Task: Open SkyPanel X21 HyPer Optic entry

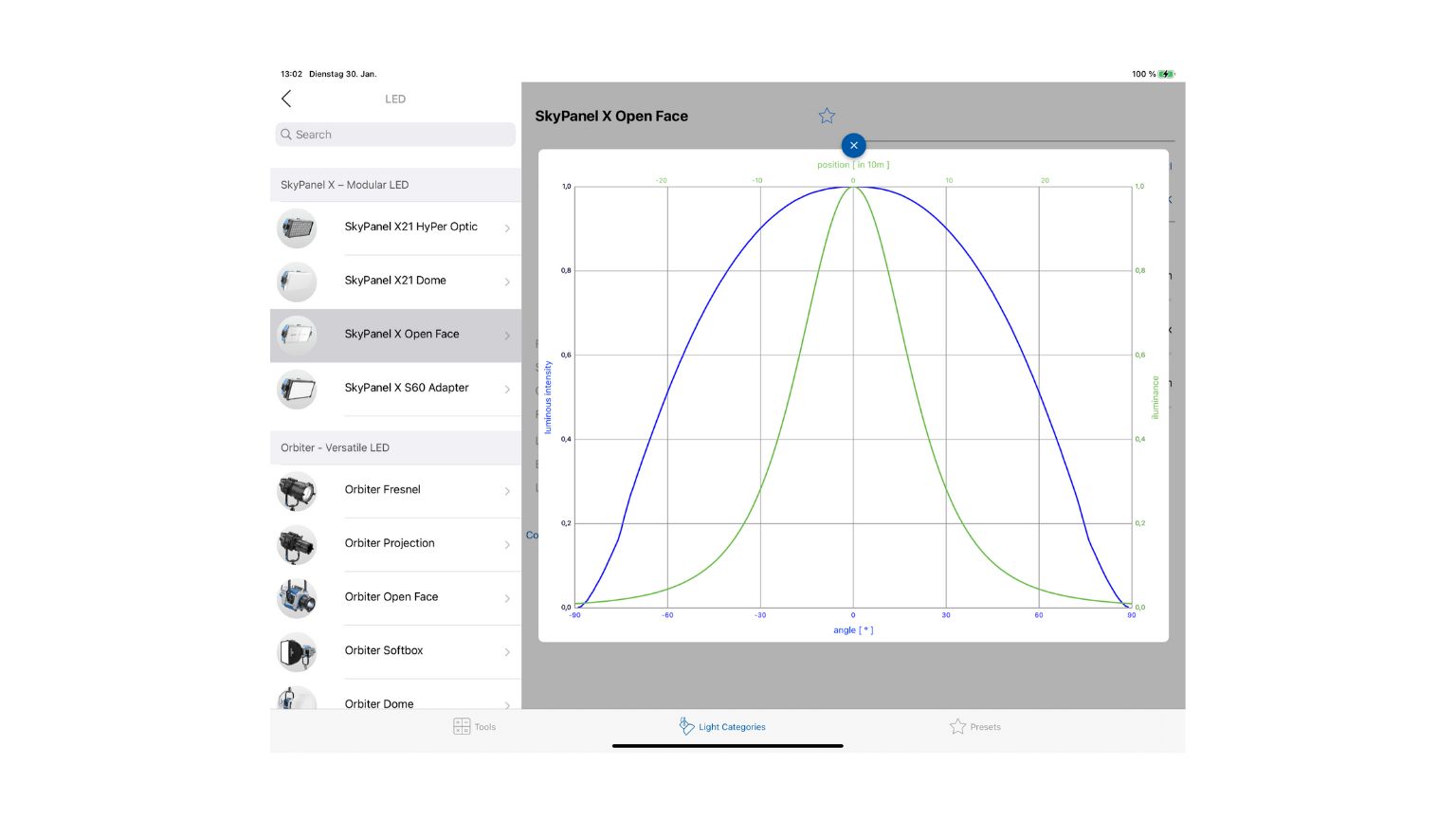Action: (395, 227)
